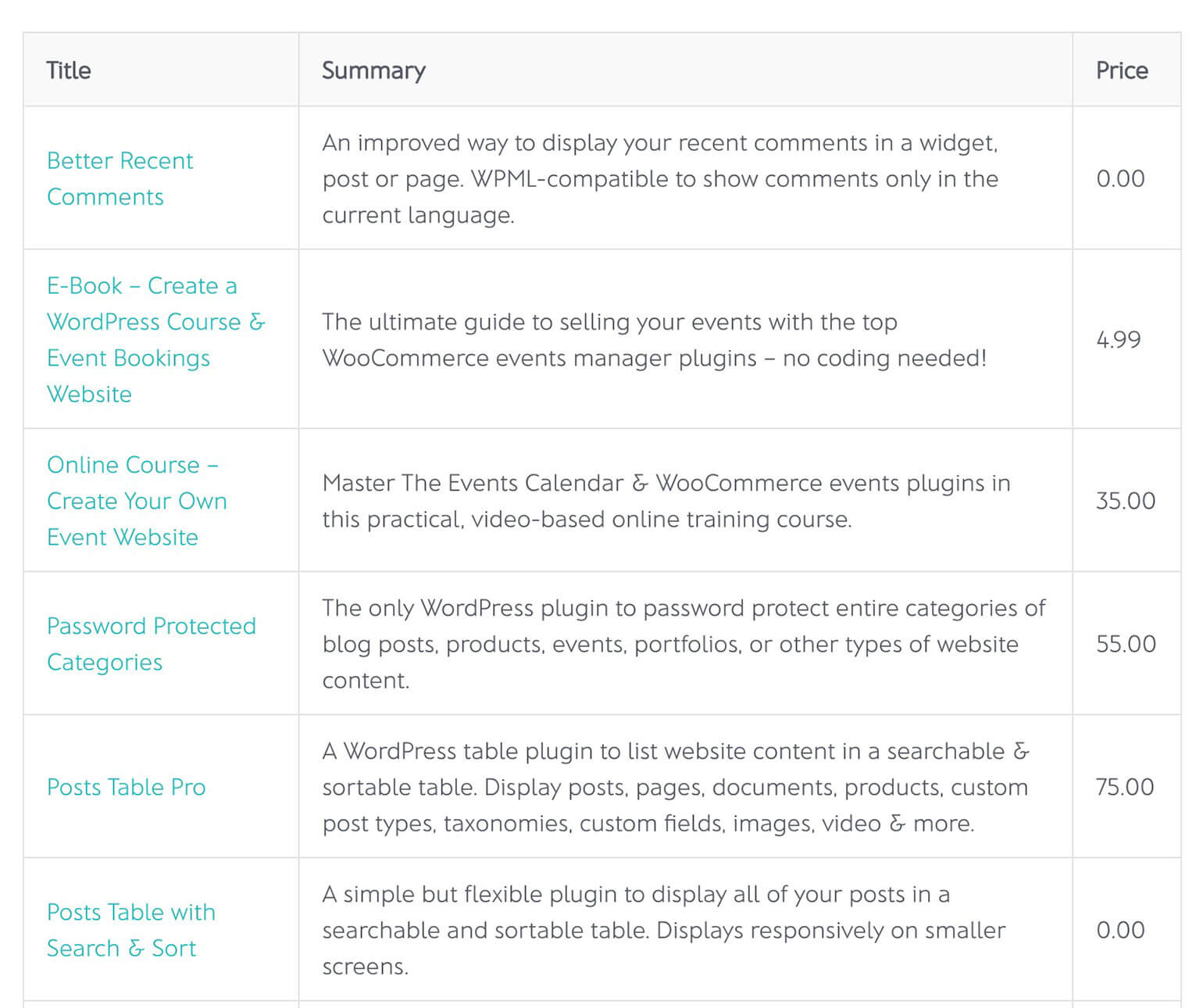The height and width of the screenshot is (1008, 1203).
Task: Click the E-Book summary about selling events
Action: point(654,340)
